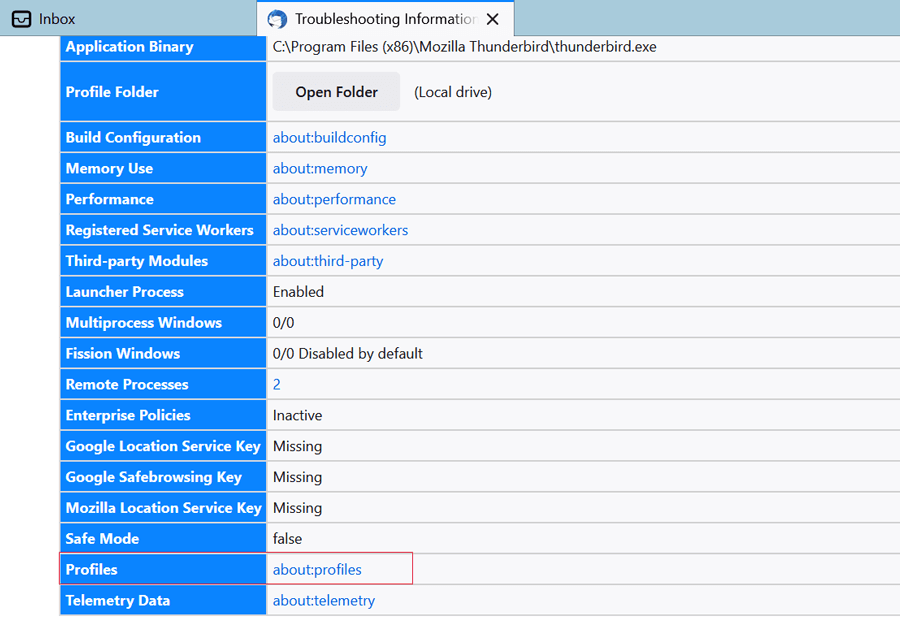The image size is (900, 640).
Task: Click the Google Location Service Key header
Action: [163, 446]
